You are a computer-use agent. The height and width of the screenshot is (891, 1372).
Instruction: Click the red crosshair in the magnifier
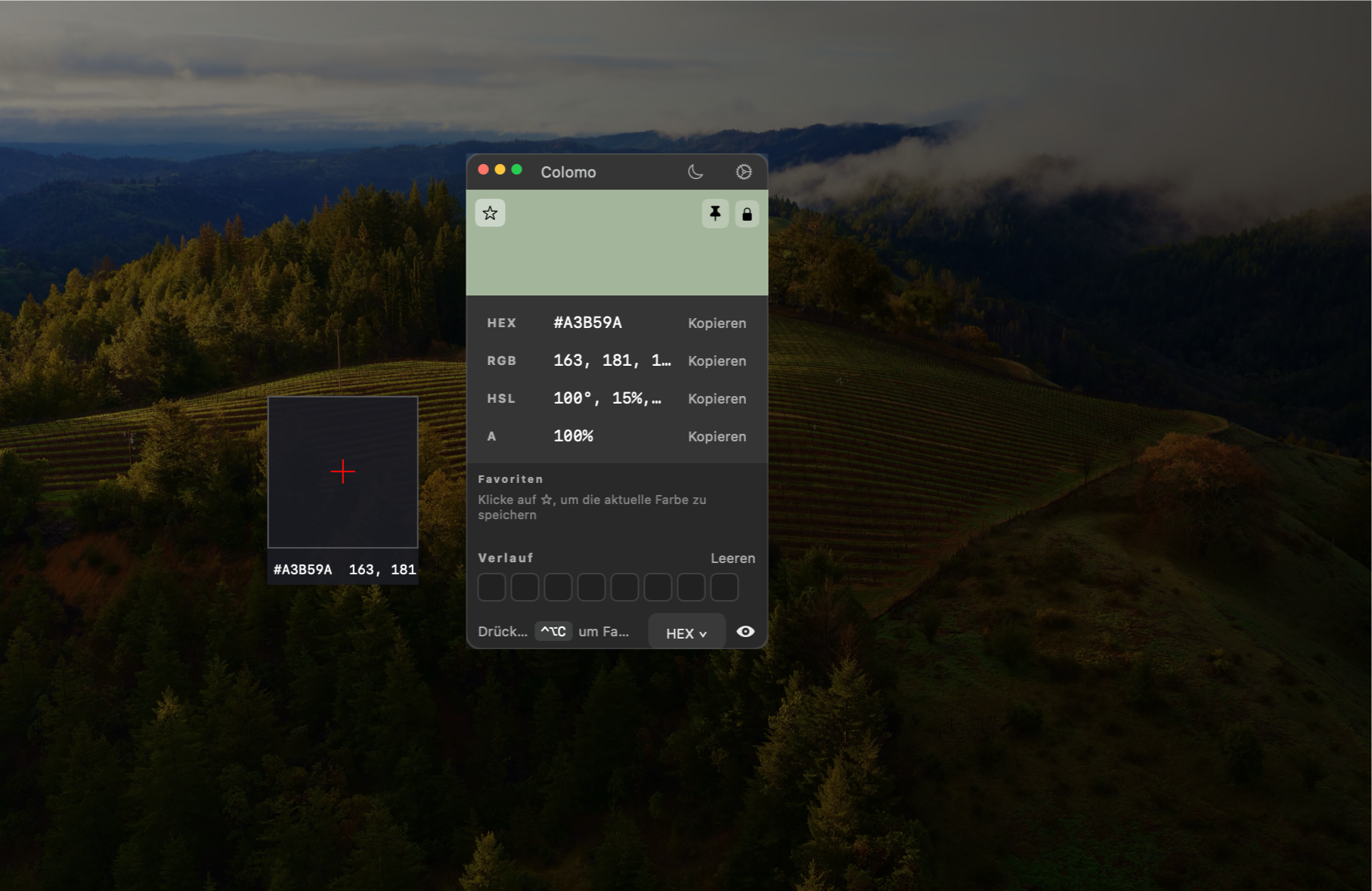tap(343, 472)
